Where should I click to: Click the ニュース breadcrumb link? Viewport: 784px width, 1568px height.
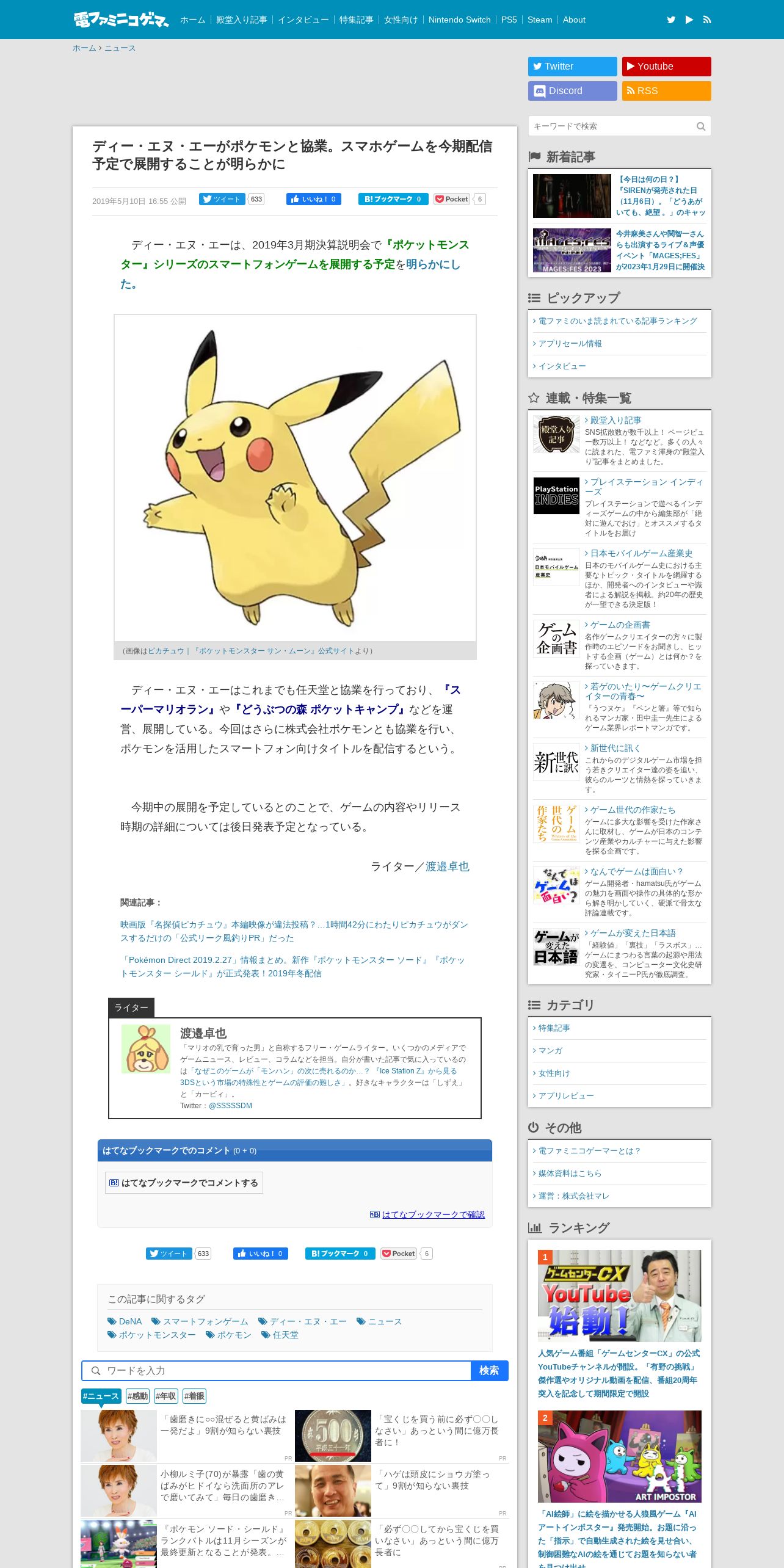pos(120,48)
